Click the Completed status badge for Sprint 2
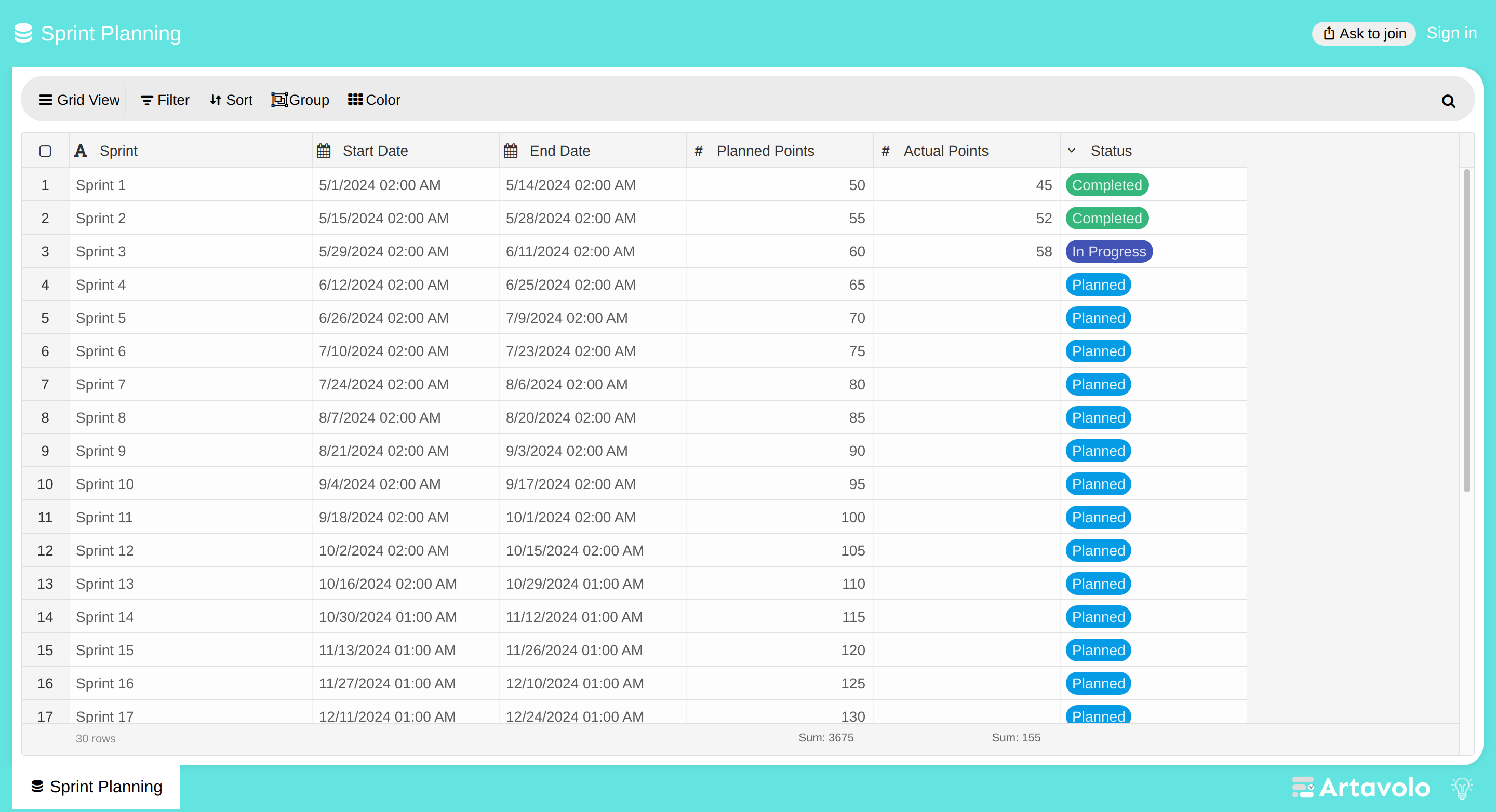Image resolution: width=1496 pixels, height=812 pixels. click(1107, 218)
